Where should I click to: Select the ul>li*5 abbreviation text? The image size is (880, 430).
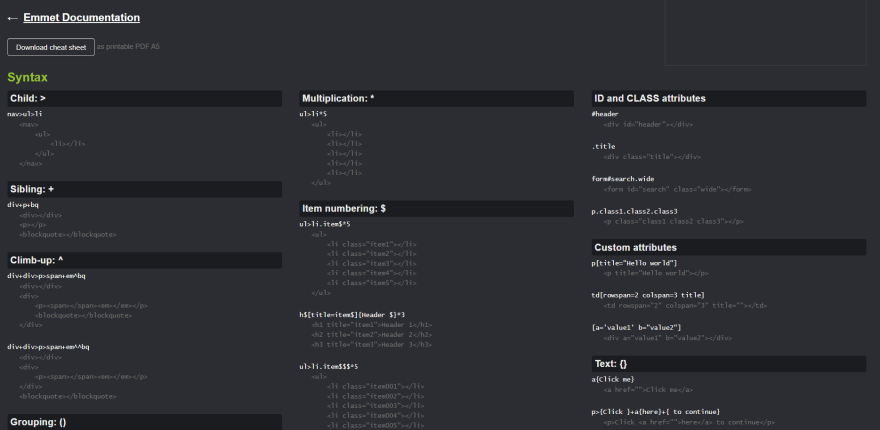[314, 114]
